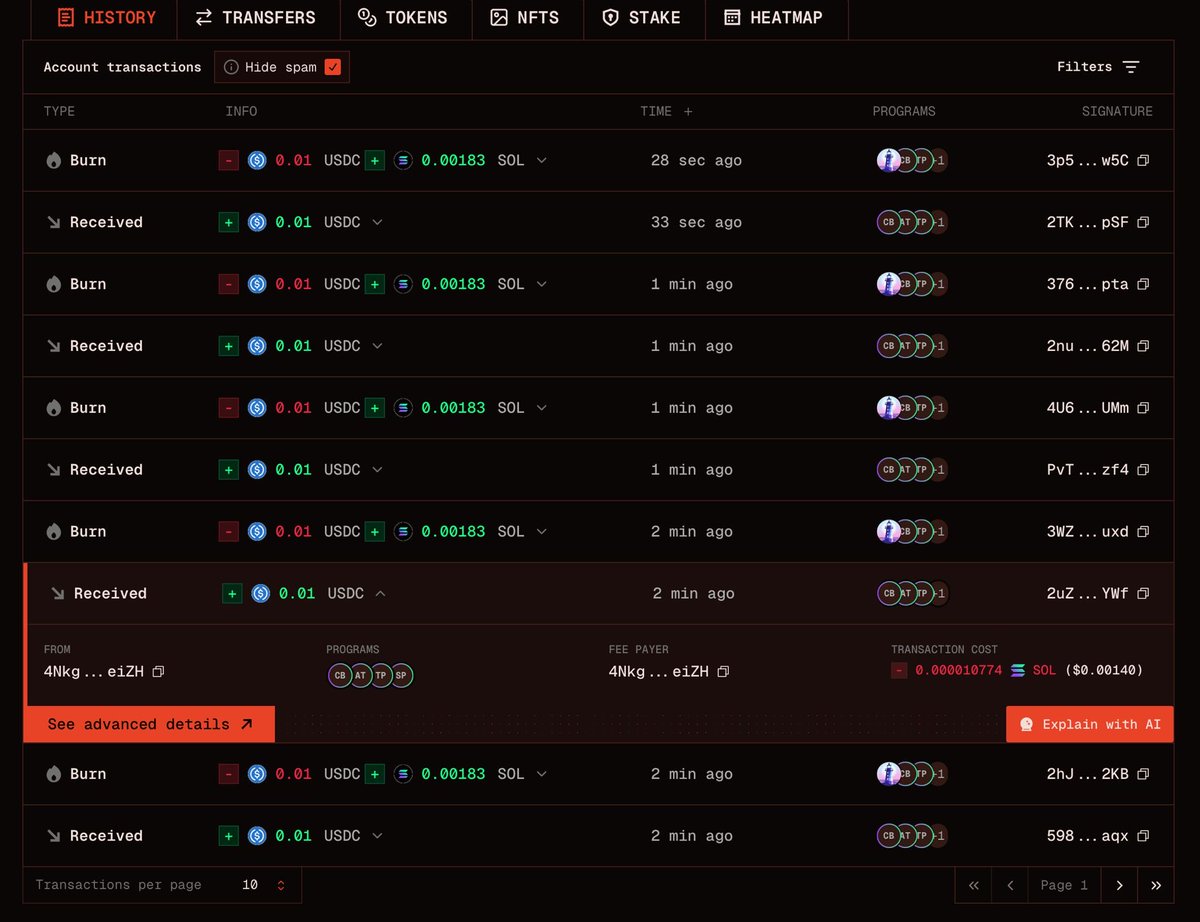Click the Burn flame icon in first row

53,160
